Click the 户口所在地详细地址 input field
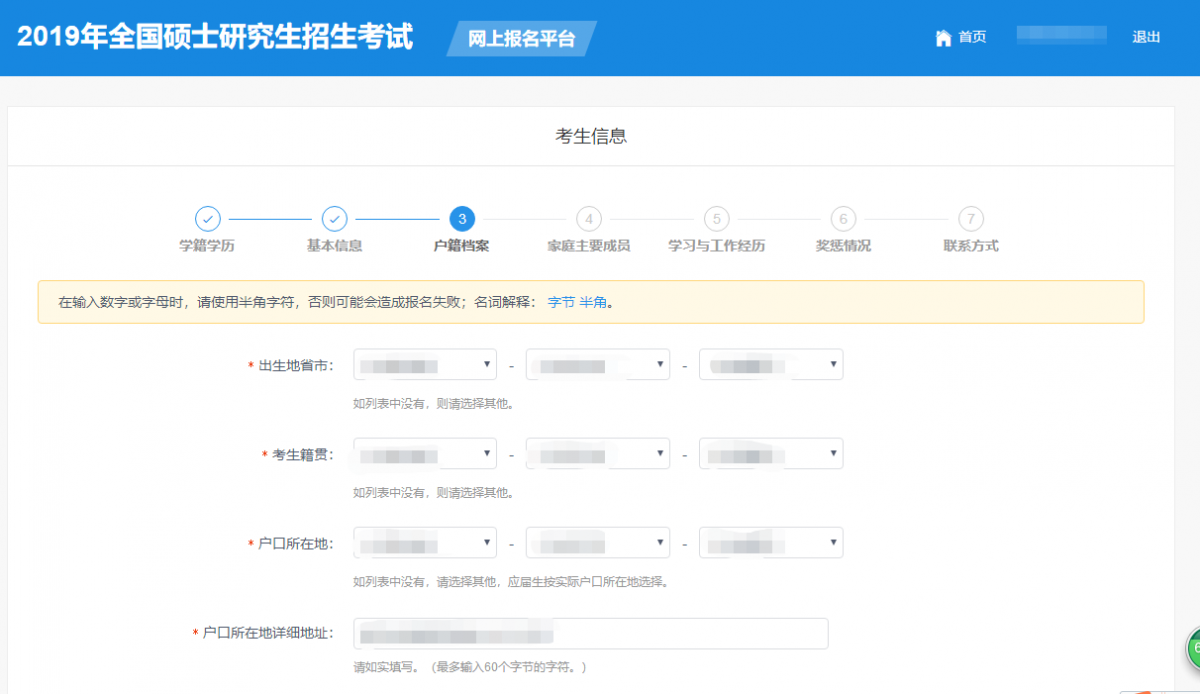 pyautogui.click(x=592, y=633)
